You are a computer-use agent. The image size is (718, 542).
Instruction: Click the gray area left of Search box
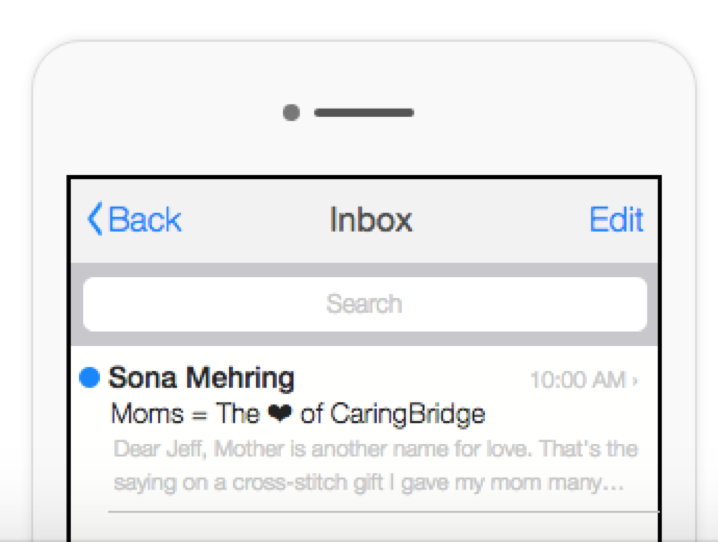pos(76,304)
